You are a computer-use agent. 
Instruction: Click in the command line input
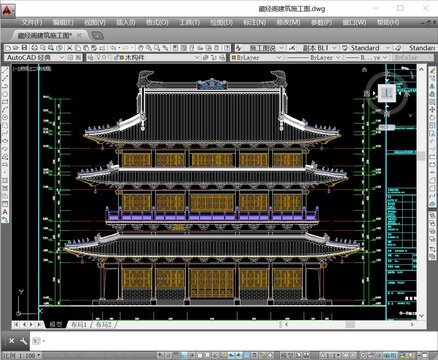(233, 341)
